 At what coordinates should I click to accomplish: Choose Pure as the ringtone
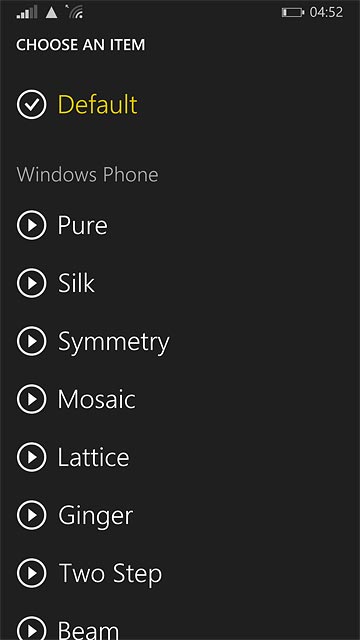coord(82,225)
